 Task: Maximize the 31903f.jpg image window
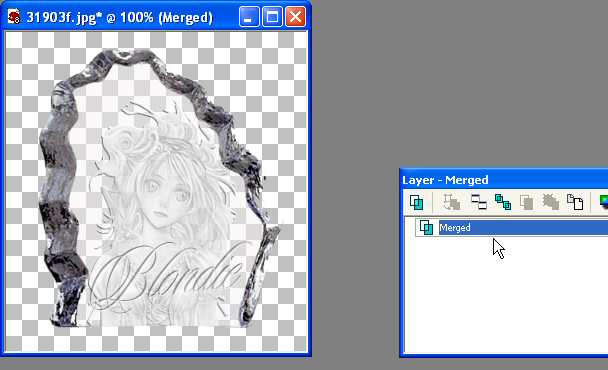[x=272, y=17]
